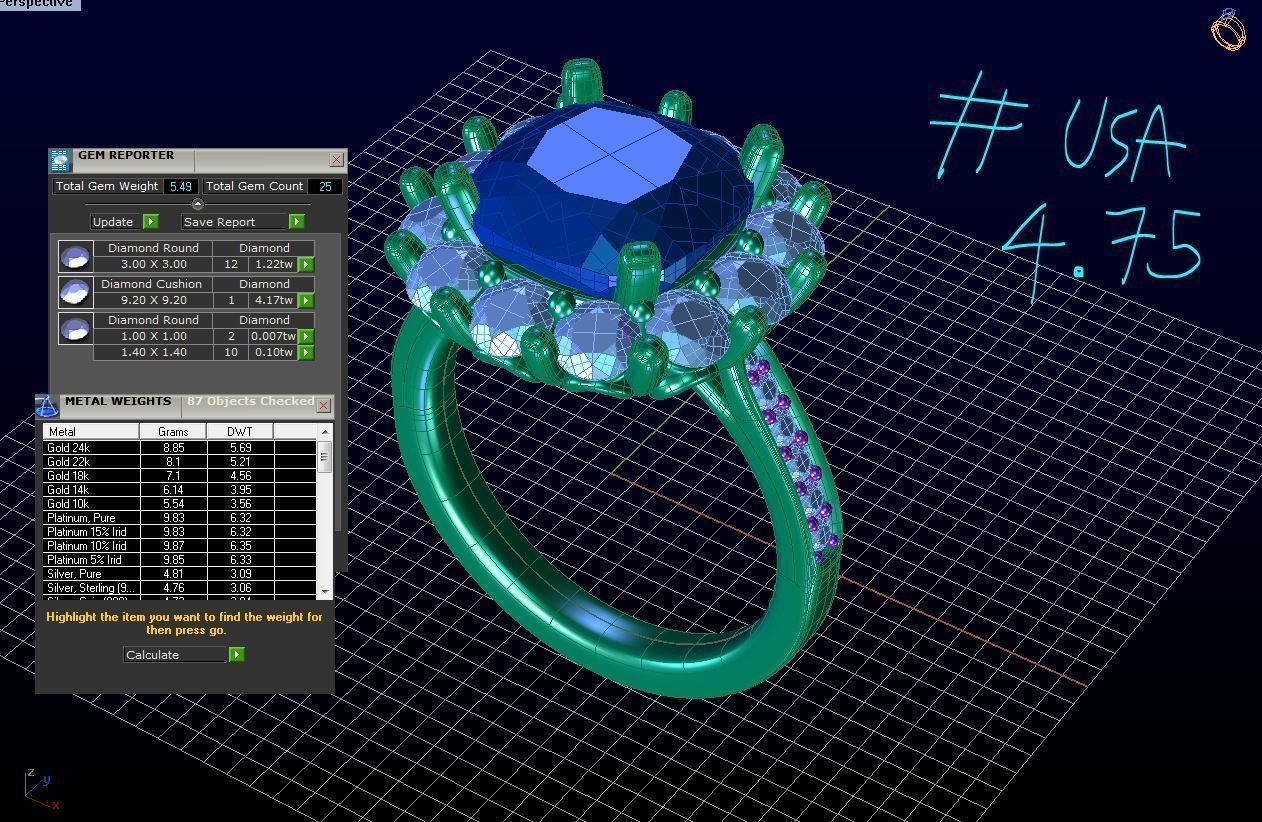Click the Metal Weights scale icon
This screenshot has height=822, width=1262.
click(47, 406)
